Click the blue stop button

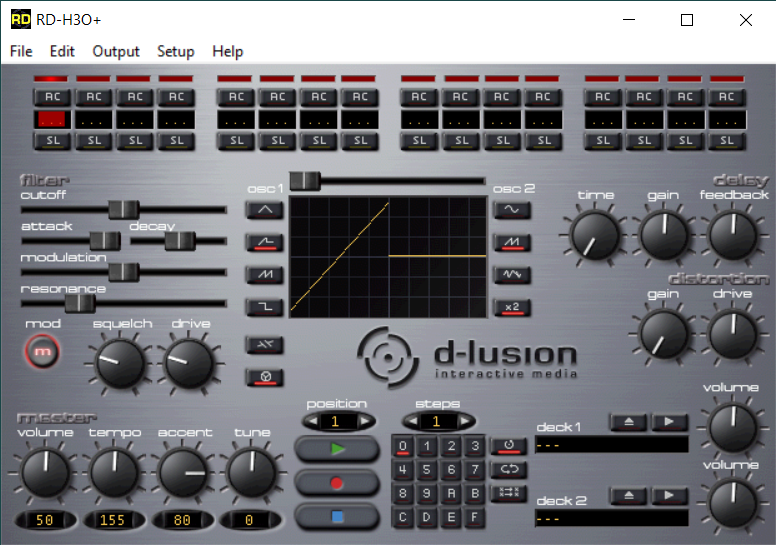tap(337, 517)
